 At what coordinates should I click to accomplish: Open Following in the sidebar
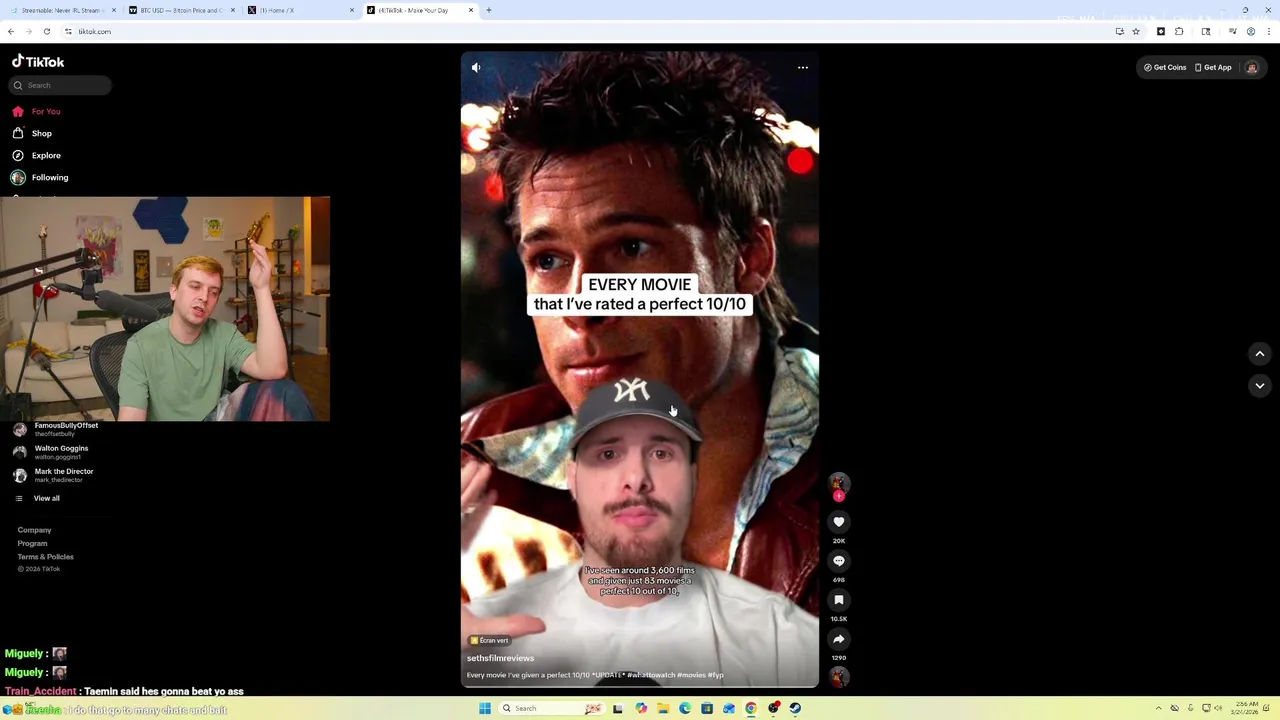[40, 177]
